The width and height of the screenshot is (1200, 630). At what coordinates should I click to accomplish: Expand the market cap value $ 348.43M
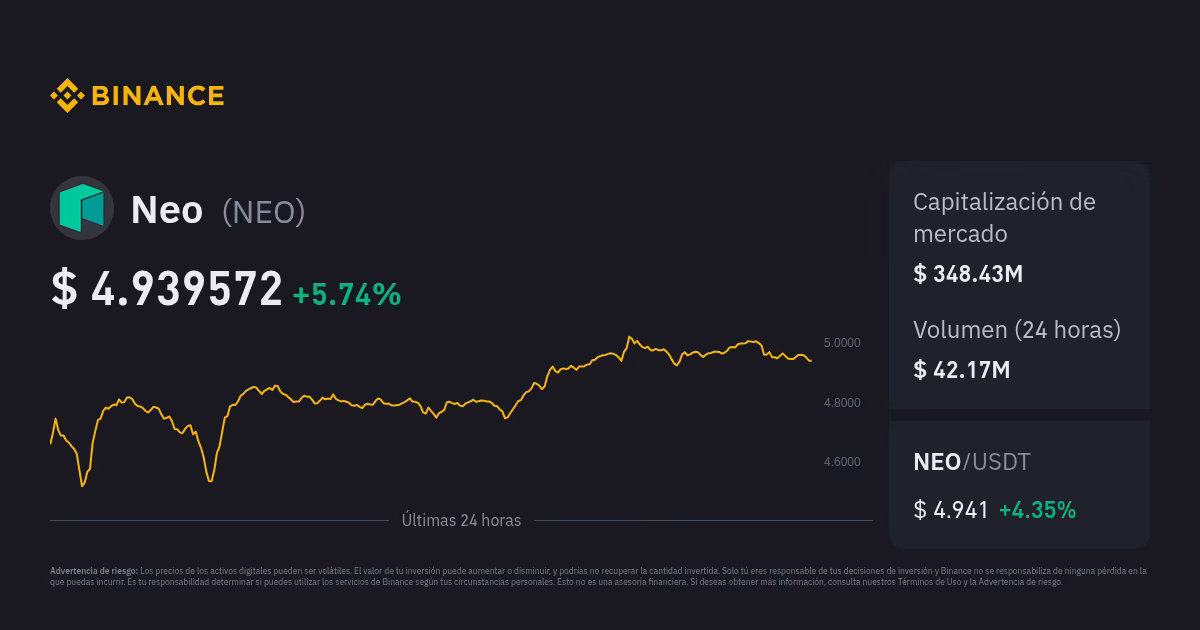[967, 274]
